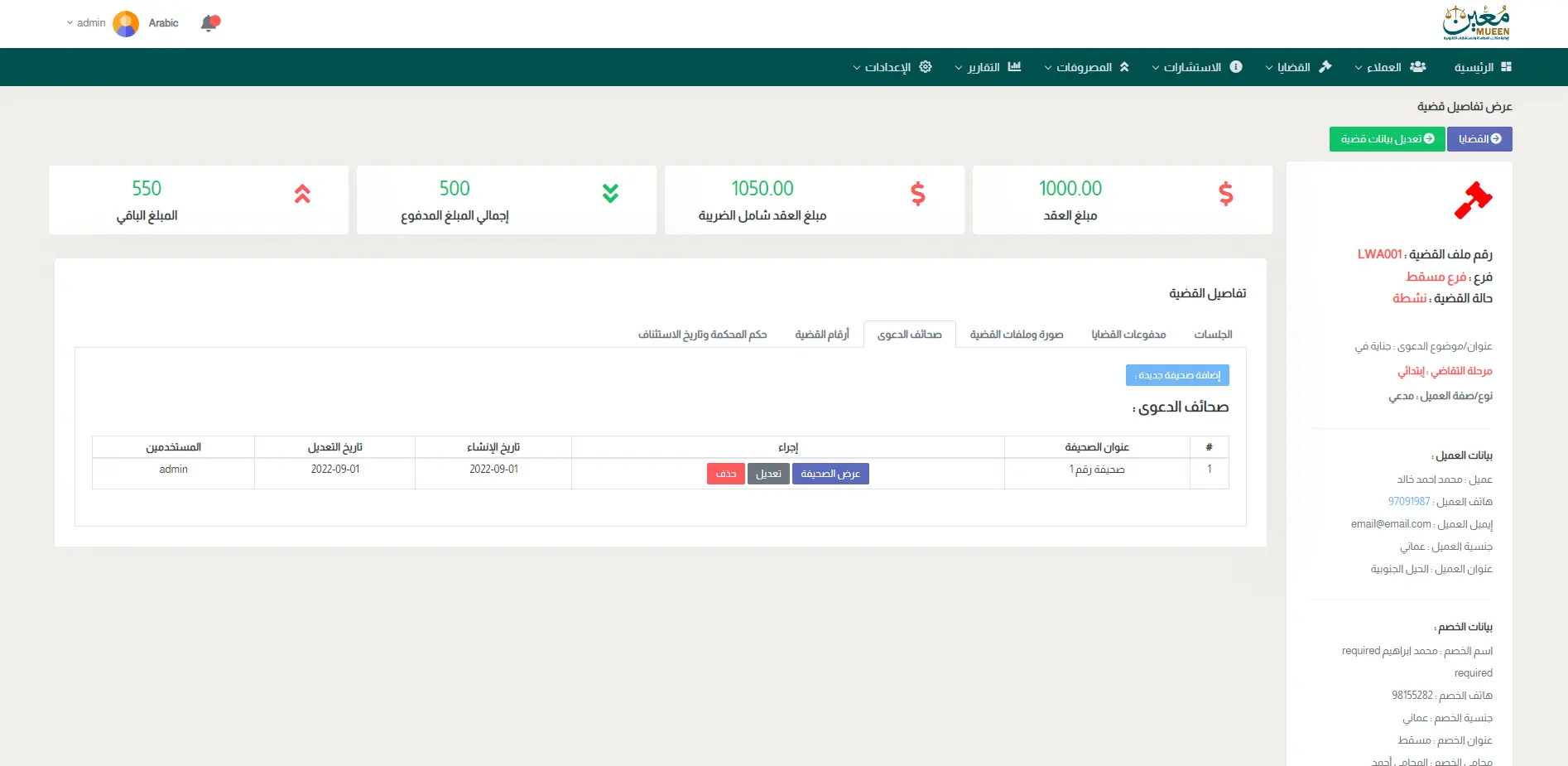Click the notification bell icon
1568x766 pixels.
209,23
